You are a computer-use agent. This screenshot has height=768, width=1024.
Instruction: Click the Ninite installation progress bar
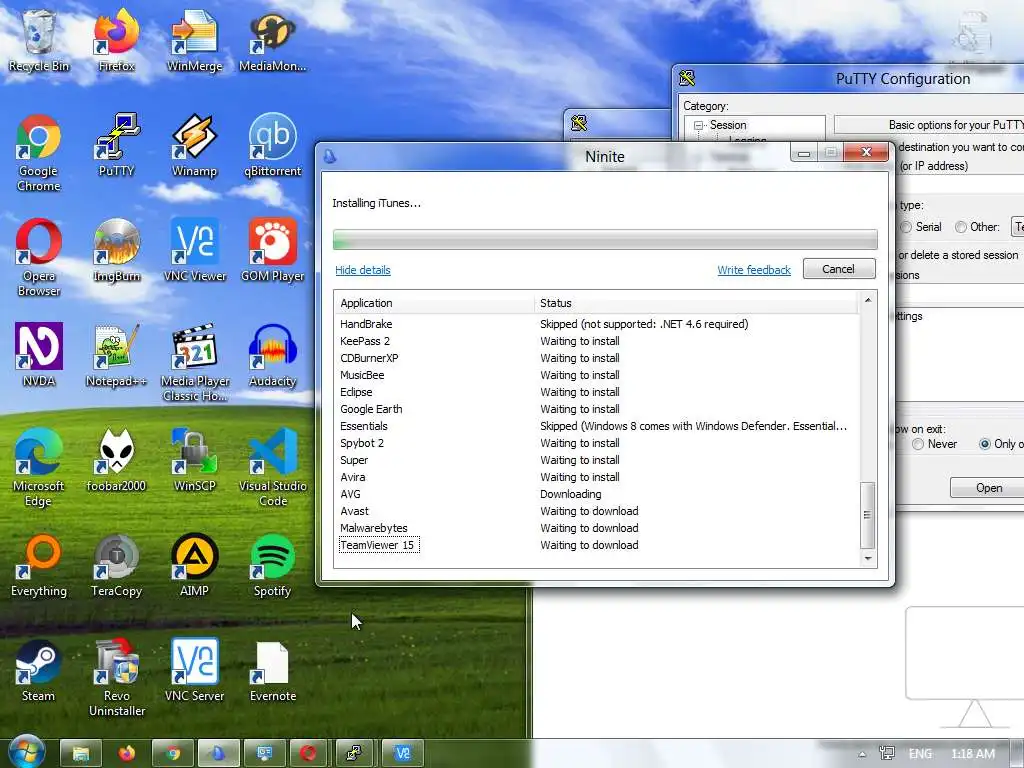click(x=605, y=240)
